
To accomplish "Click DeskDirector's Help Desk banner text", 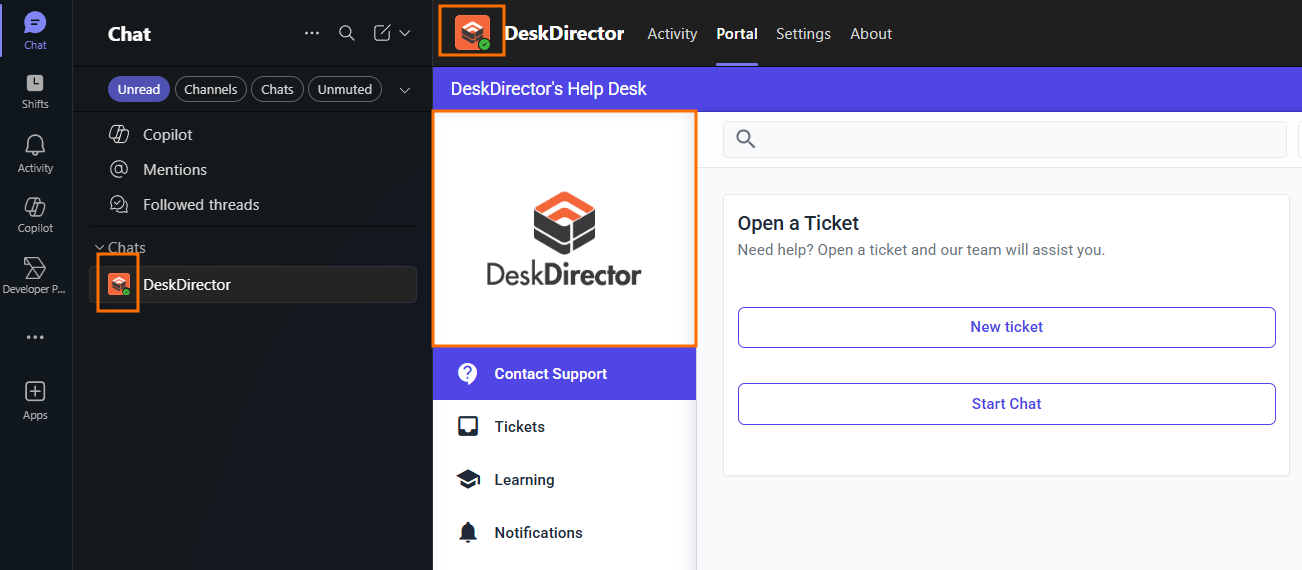I will coord(549,89).
